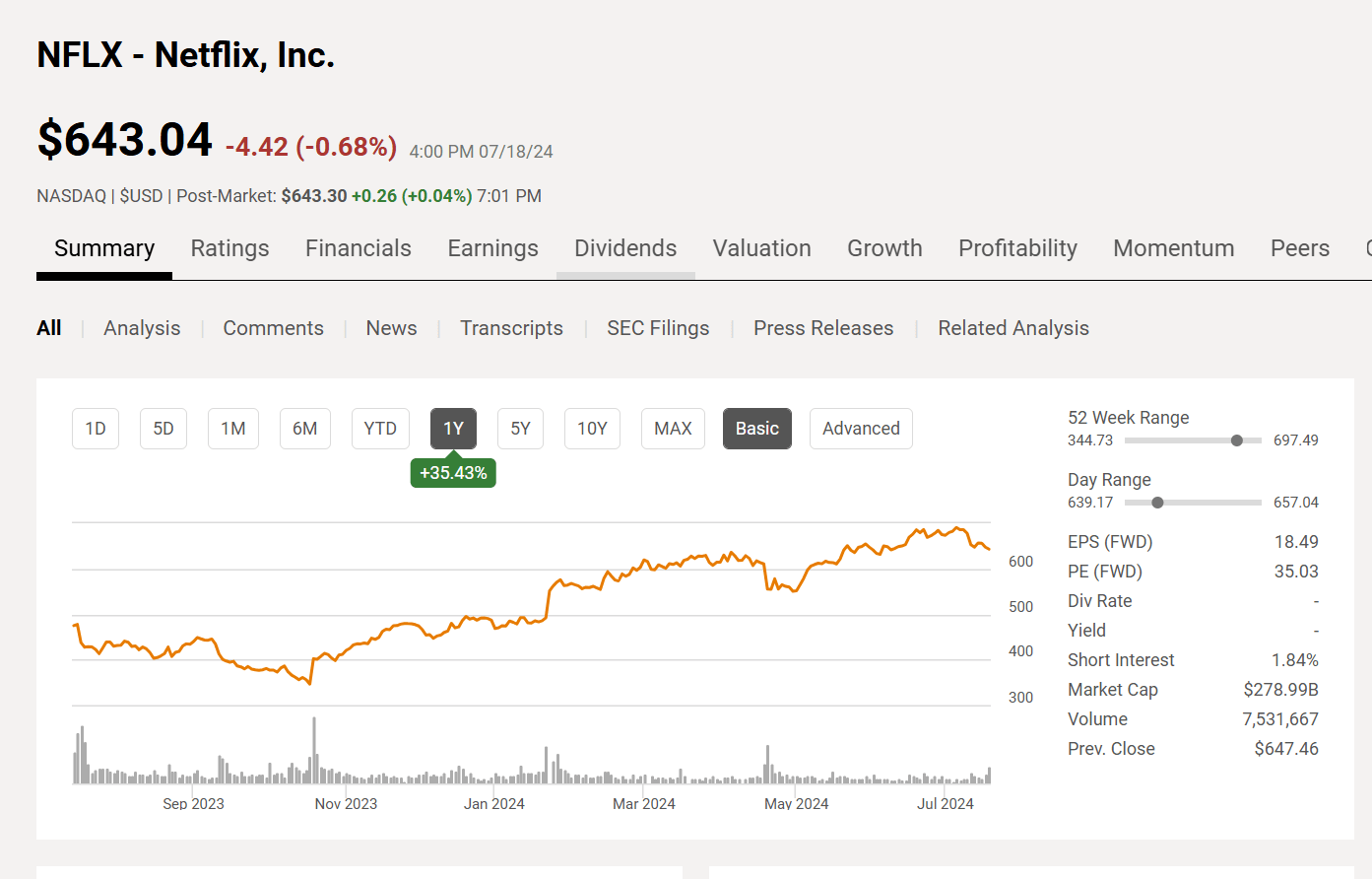Open SEC Filings
This screenshot has height=879, width=1372.
tap(658, 328)
